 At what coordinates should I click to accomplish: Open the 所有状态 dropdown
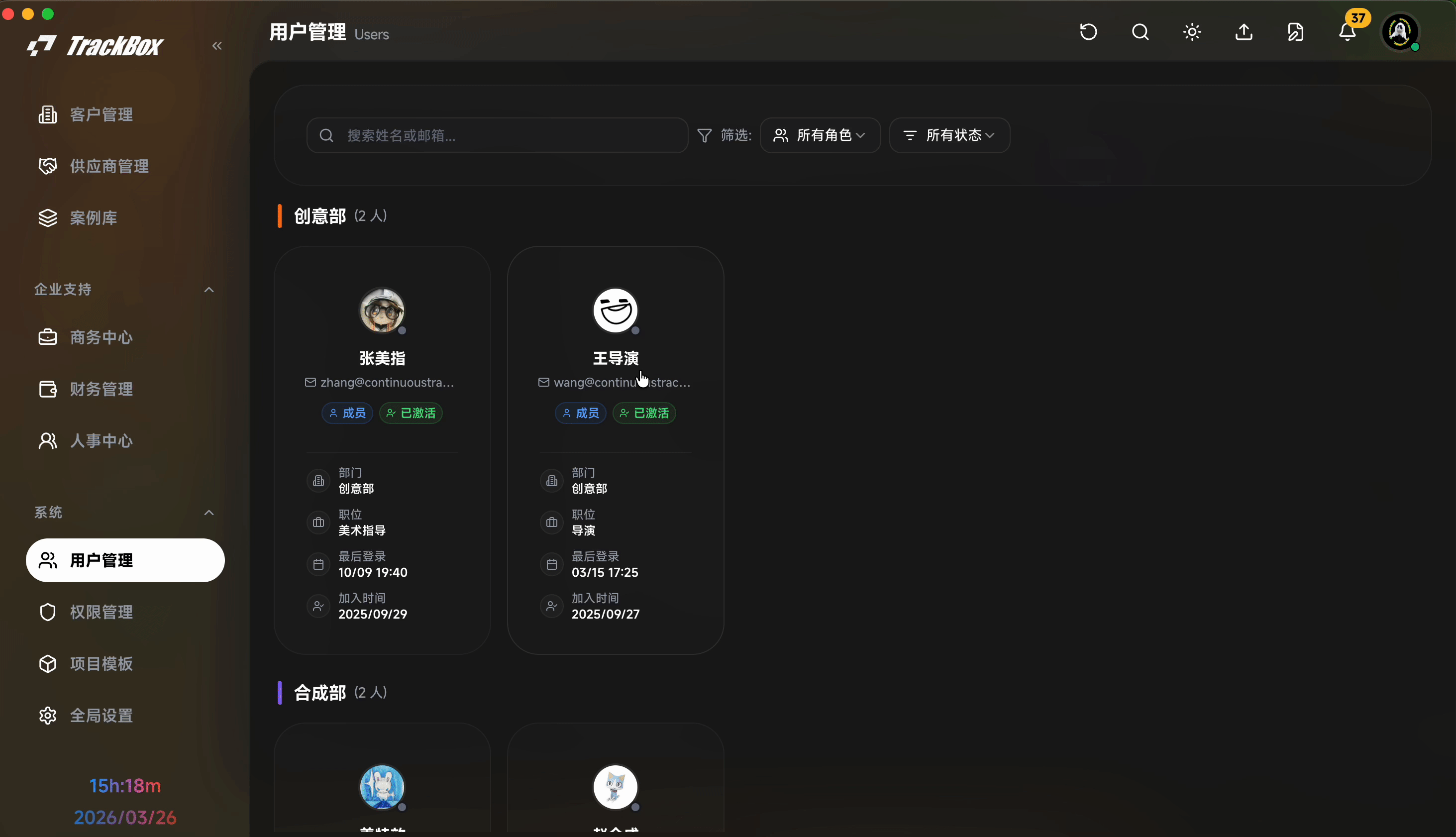coord(949,136)
